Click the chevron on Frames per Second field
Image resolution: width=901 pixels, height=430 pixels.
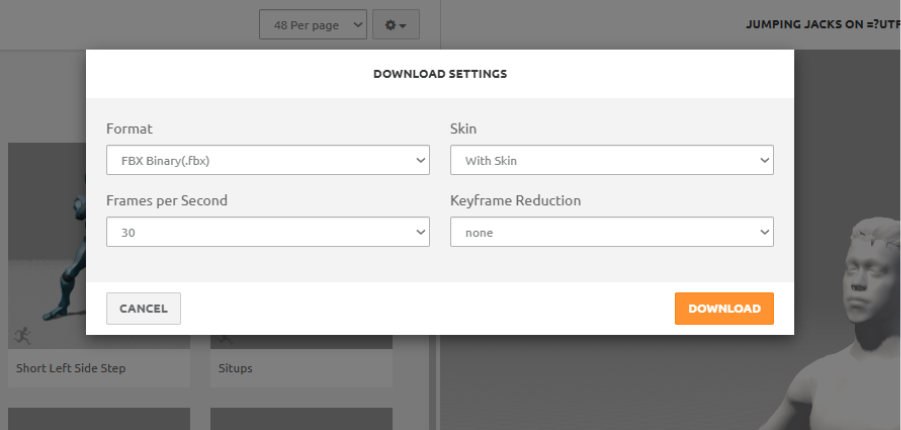420,232
